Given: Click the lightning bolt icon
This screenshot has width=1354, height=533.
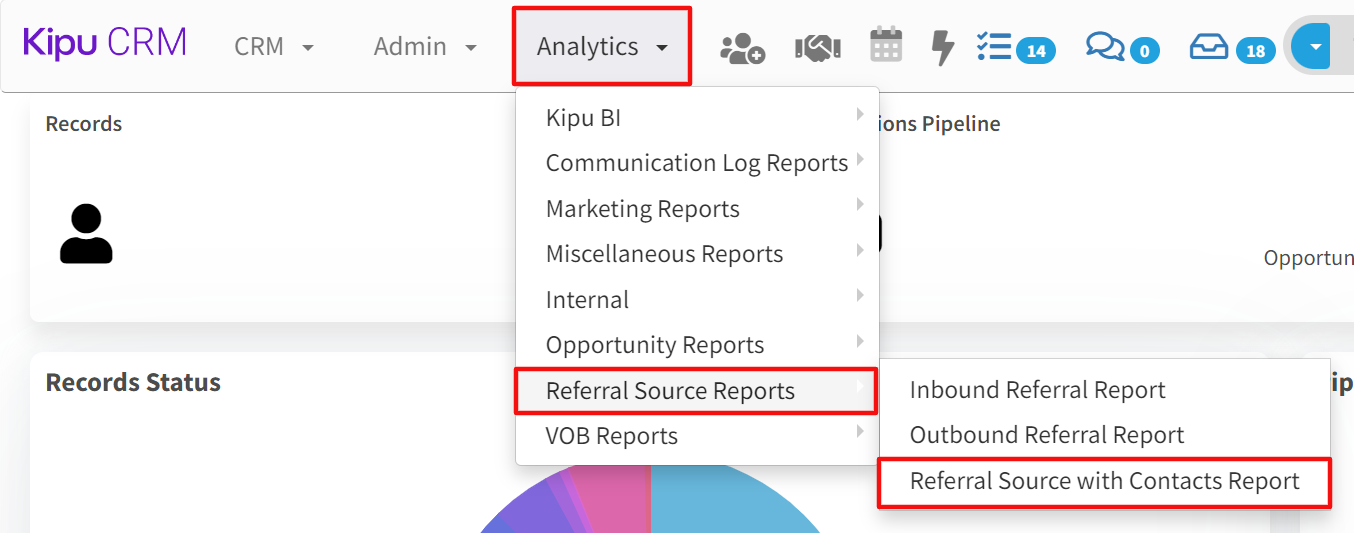Looking at the screenshot, I should (x=942, y=47).
